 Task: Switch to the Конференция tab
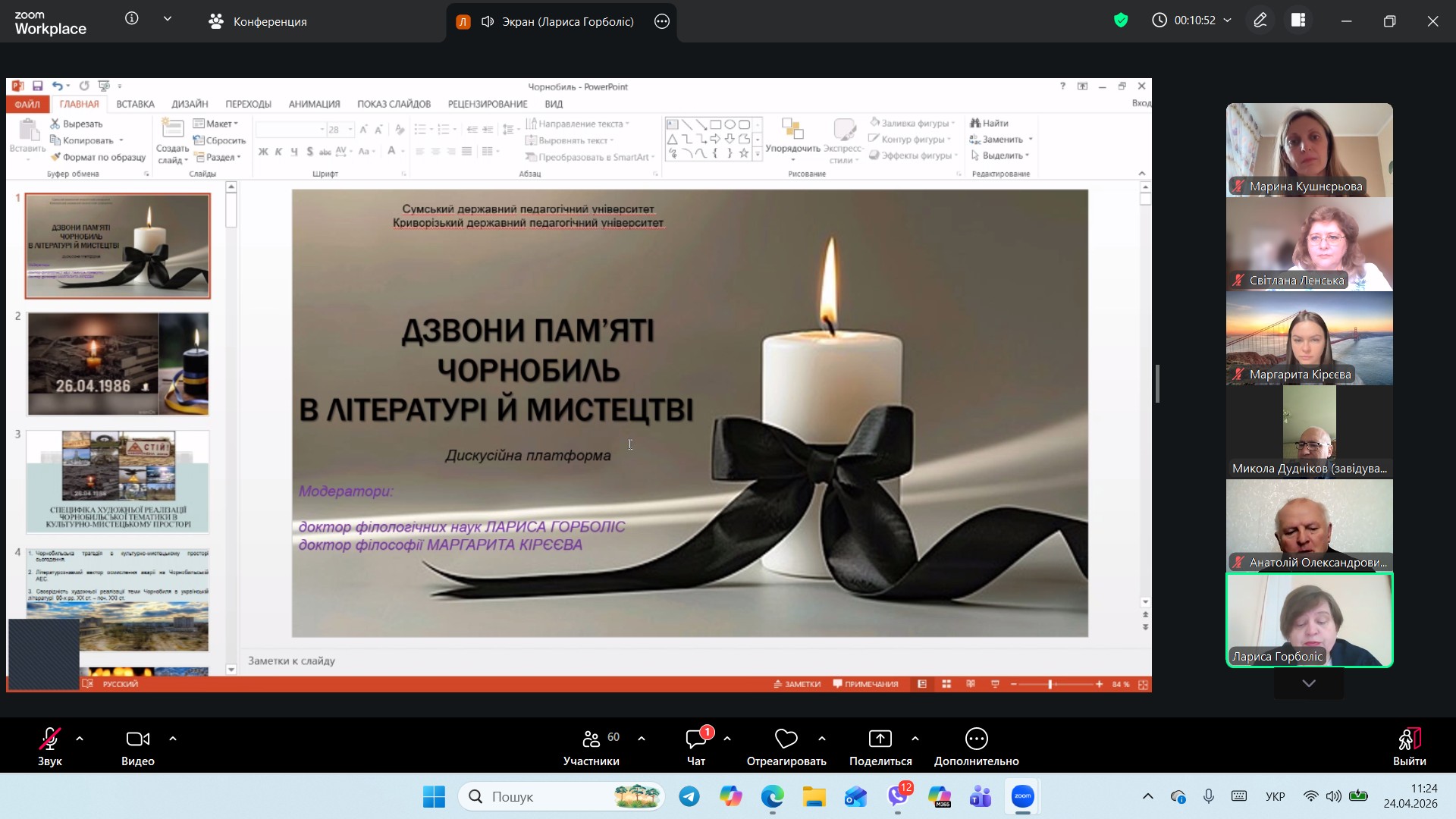point(258,22)
